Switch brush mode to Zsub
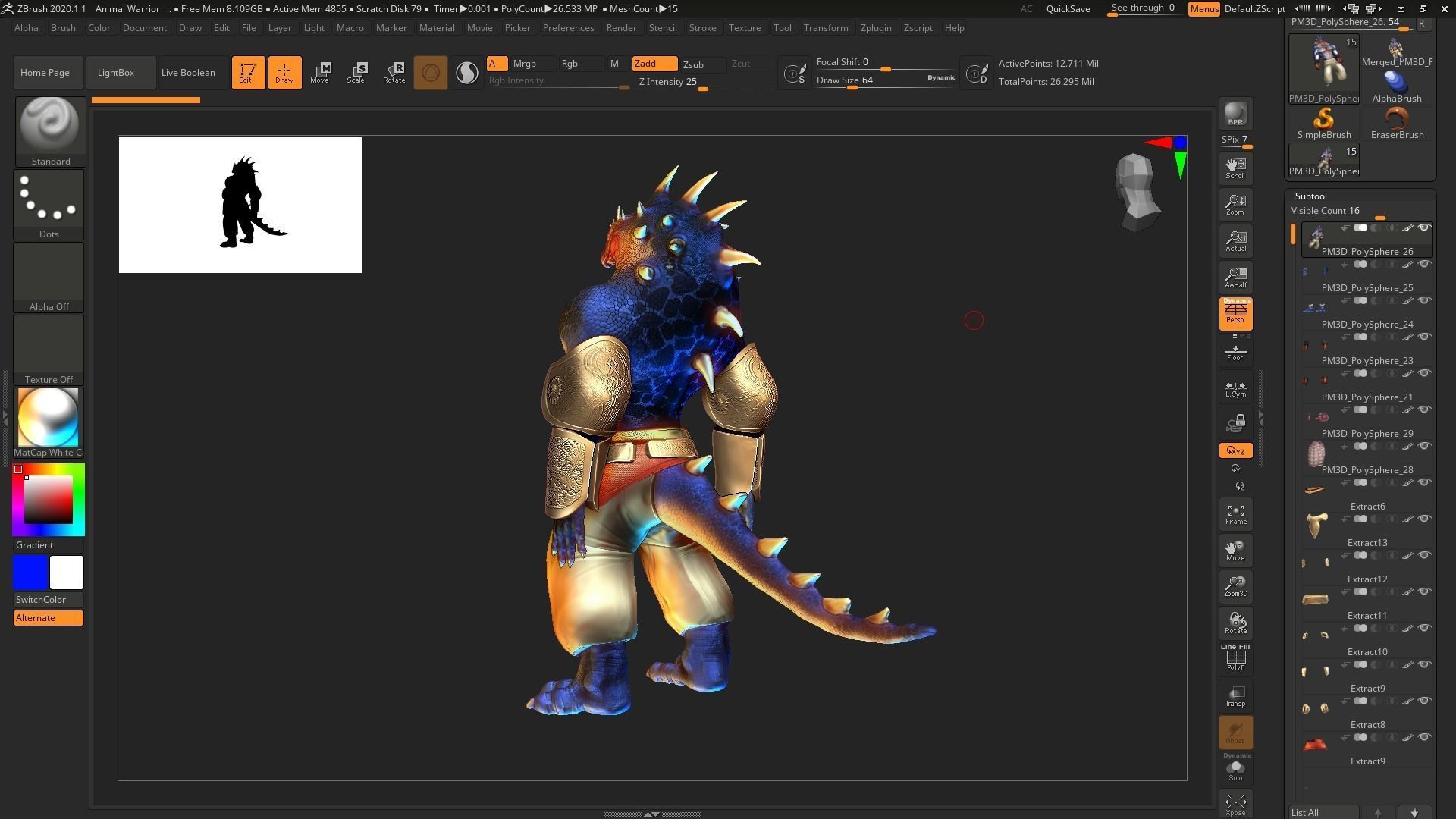Screen dimensions: 1456x819 [x=693, y=64]
